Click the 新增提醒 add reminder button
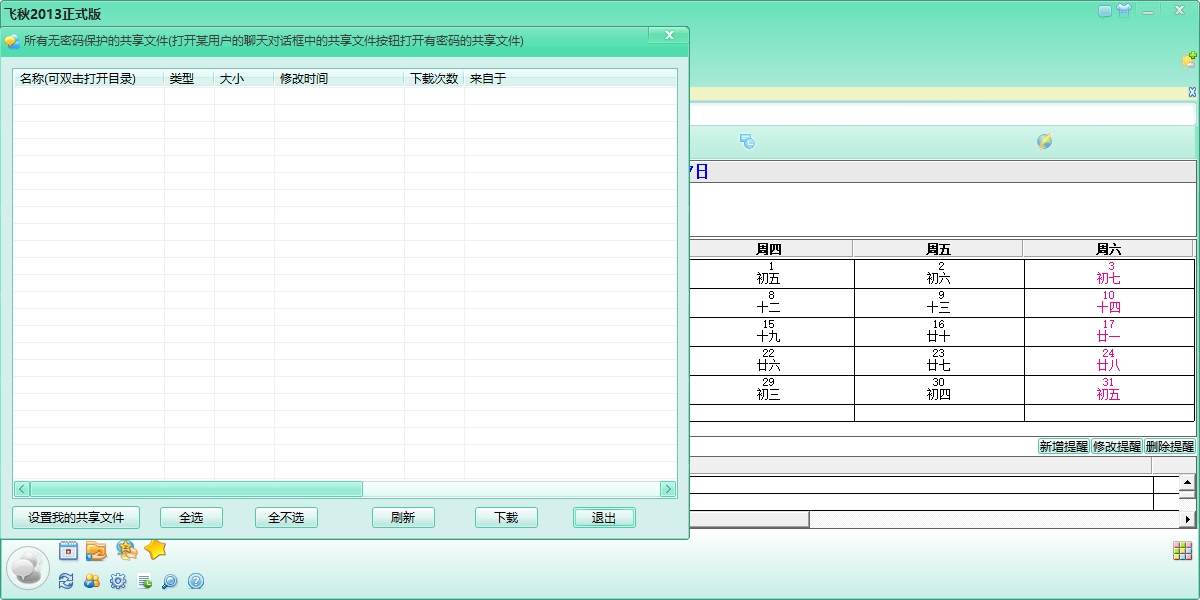1200x600 pixels. [1063, 447]
